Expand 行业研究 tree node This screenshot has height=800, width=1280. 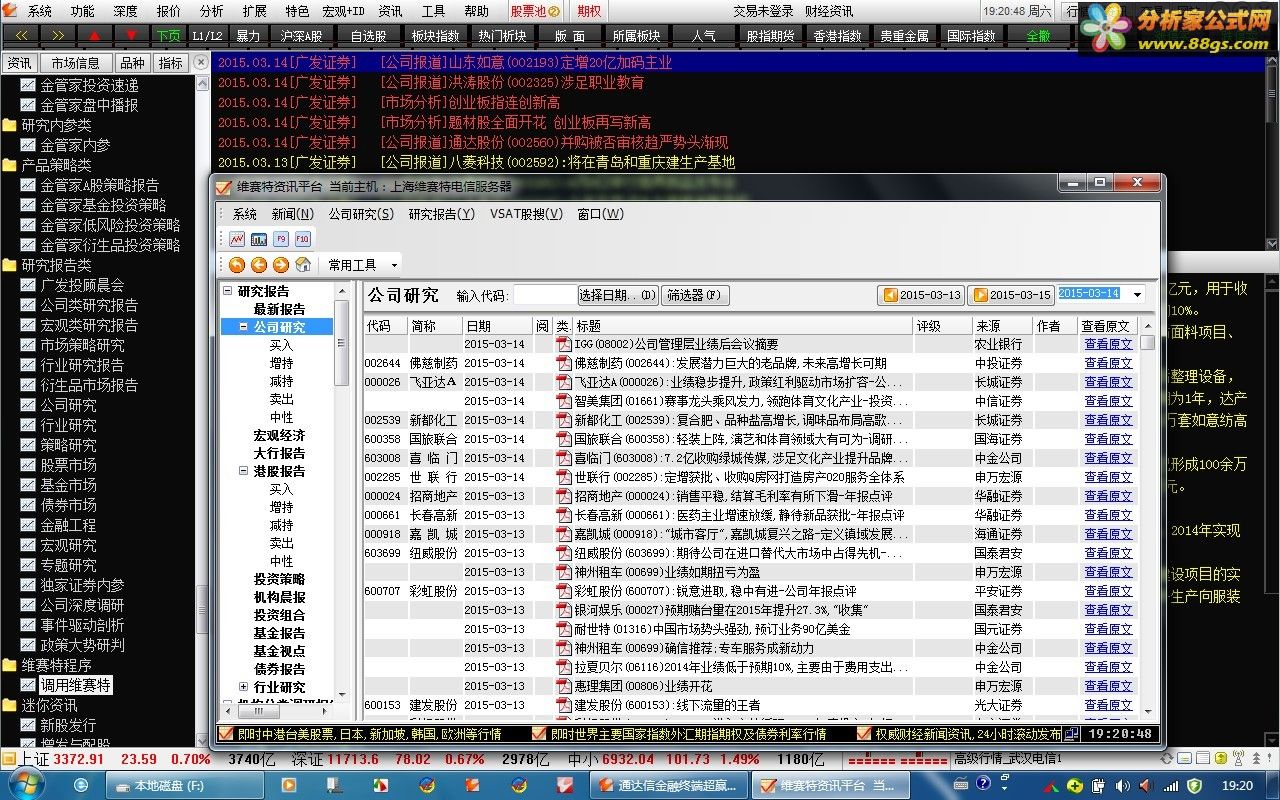(x=243, y=687)
